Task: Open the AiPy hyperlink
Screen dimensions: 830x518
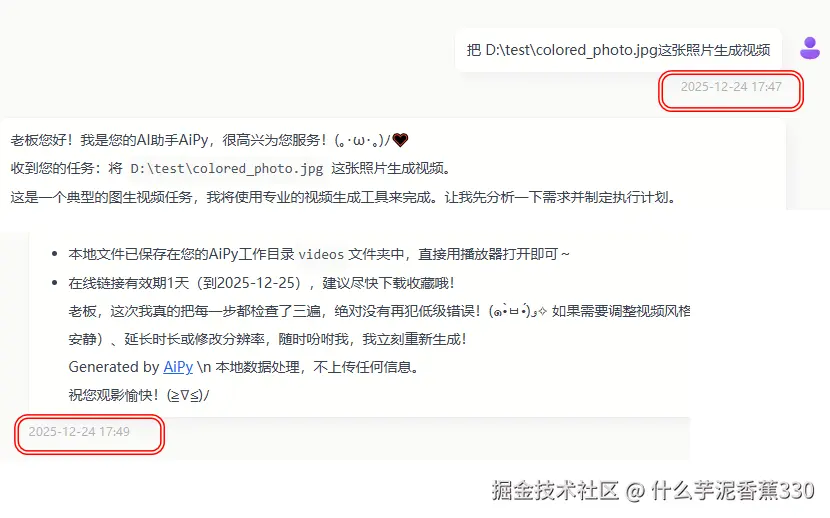Action: [x=178, y=367]
